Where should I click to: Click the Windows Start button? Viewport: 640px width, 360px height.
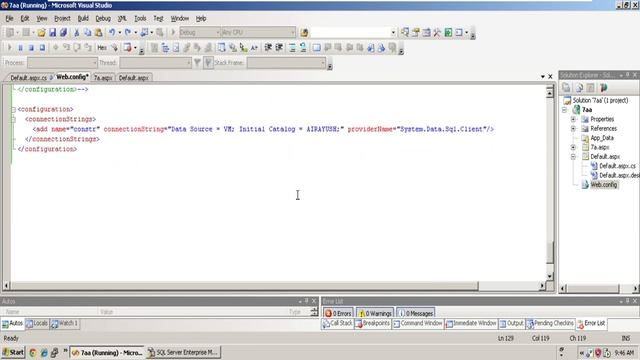[x=13, y=352]
